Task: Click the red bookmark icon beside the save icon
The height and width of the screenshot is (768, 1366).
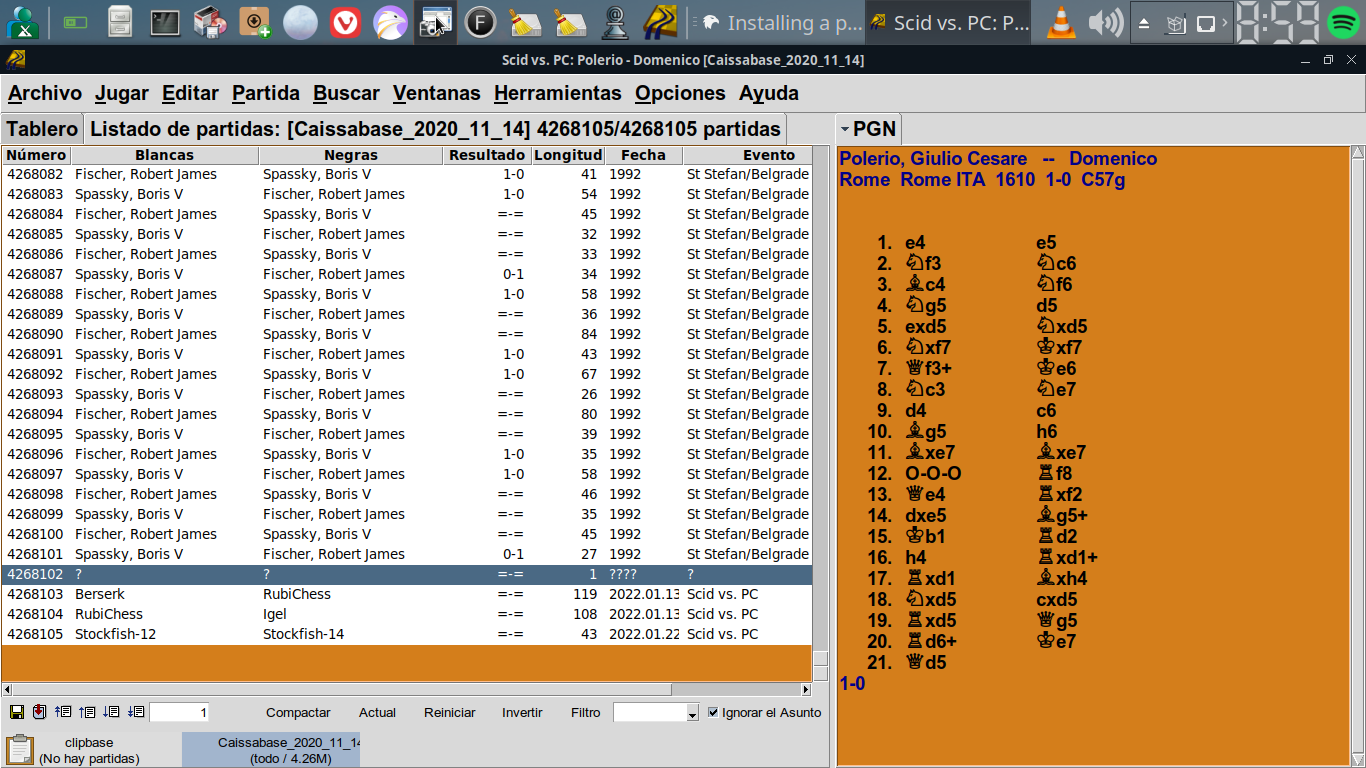Action: (39, 712)
